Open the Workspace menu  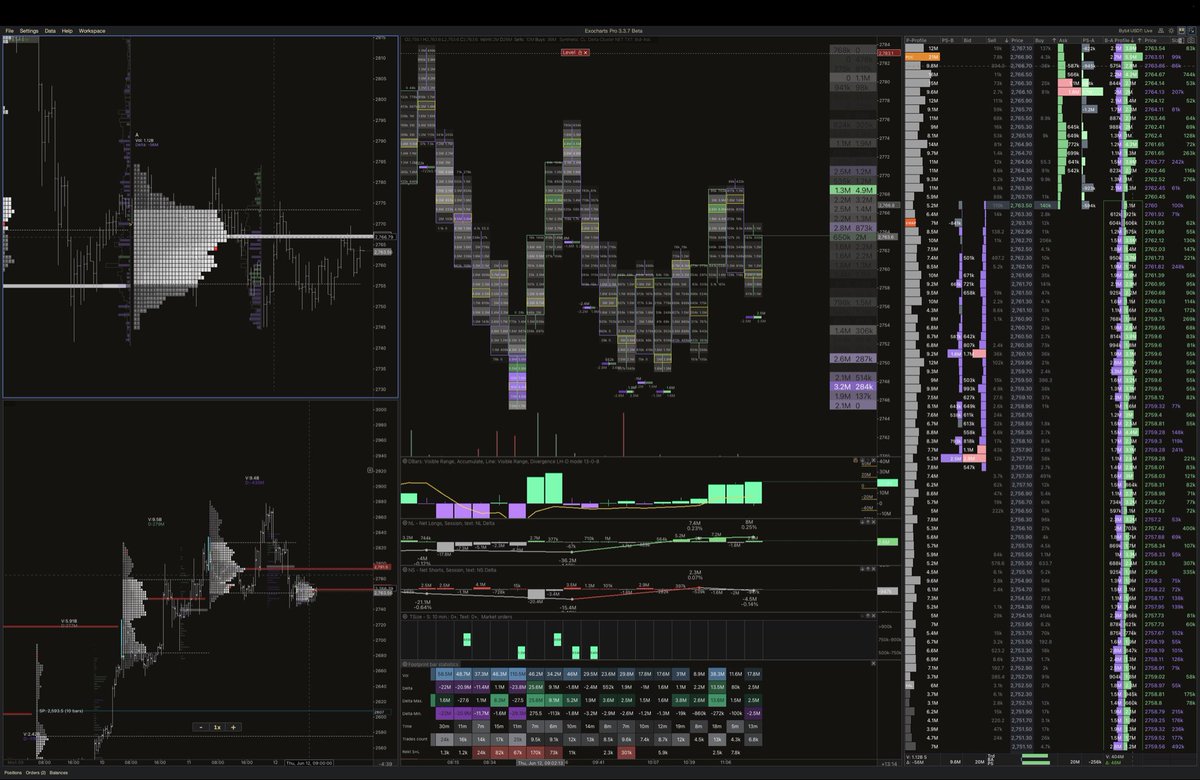(91, 31)
